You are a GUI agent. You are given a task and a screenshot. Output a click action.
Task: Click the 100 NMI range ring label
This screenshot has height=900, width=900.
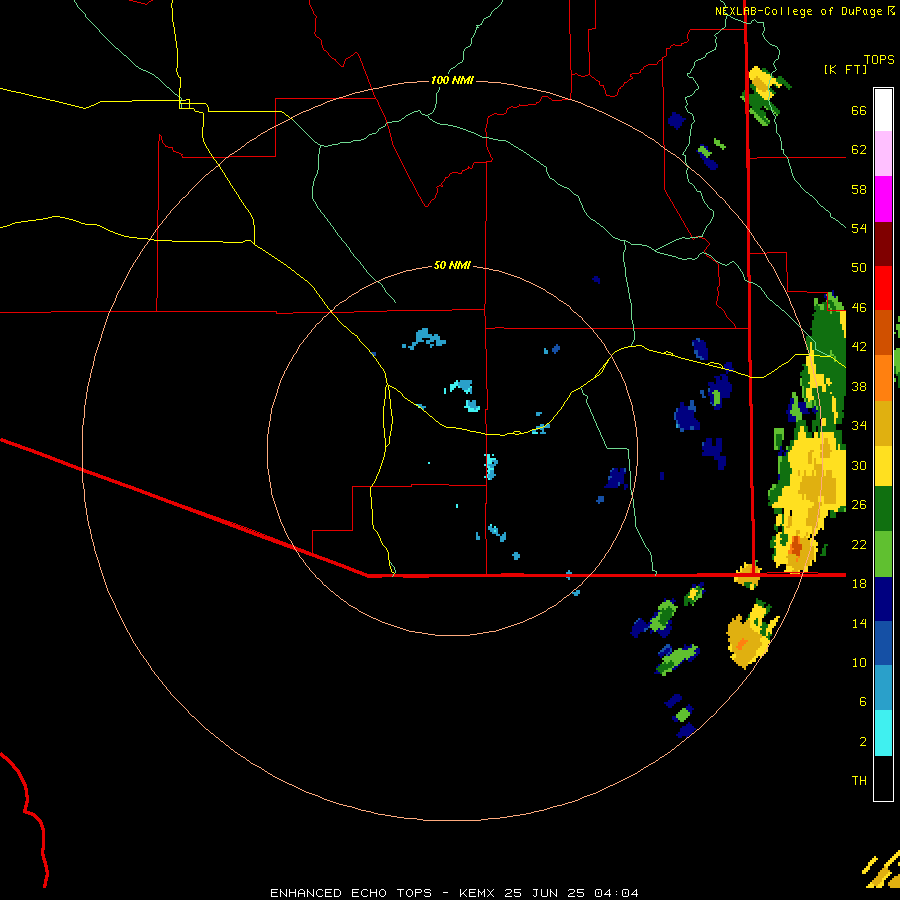coord(452,80)
